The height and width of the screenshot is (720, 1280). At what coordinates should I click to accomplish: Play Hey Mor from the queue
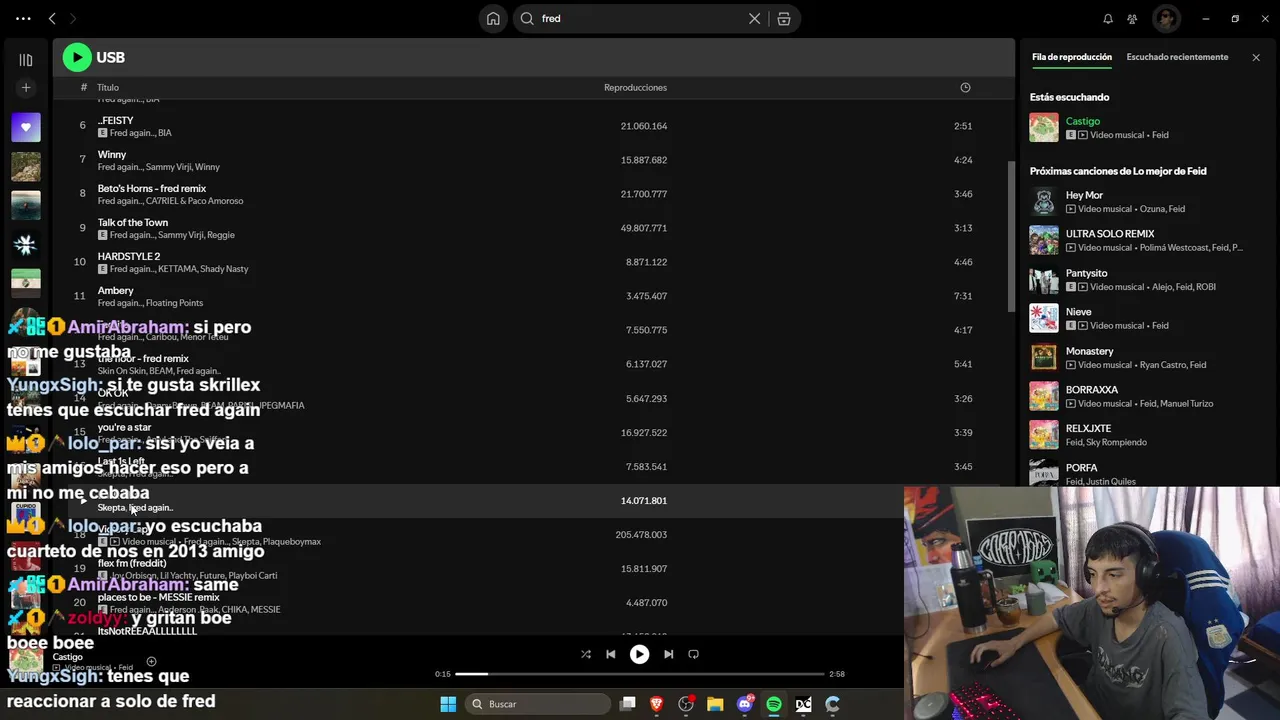(1044, 201)
